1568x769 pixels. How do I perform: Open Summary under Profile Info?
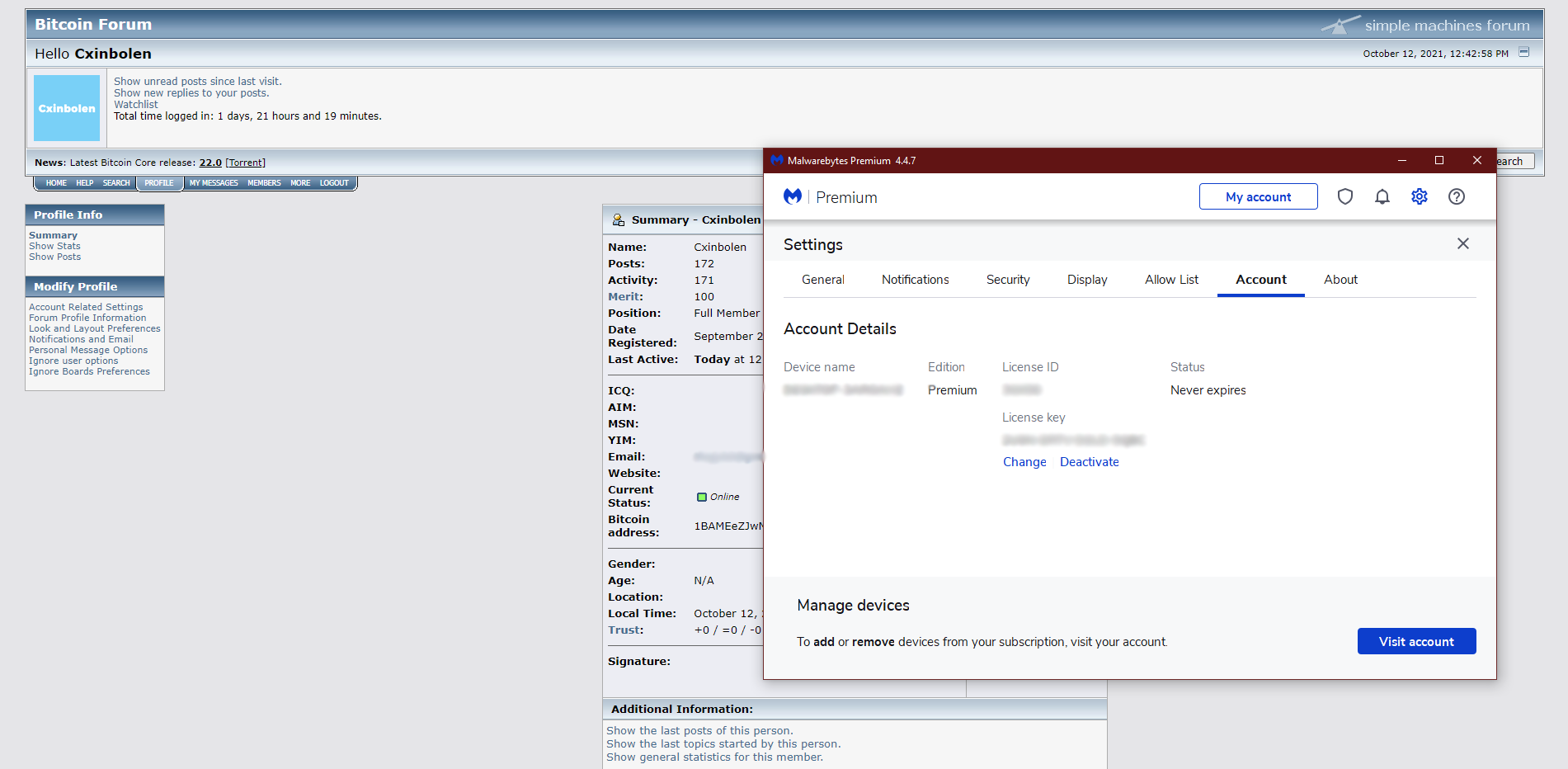coord(53,235)
